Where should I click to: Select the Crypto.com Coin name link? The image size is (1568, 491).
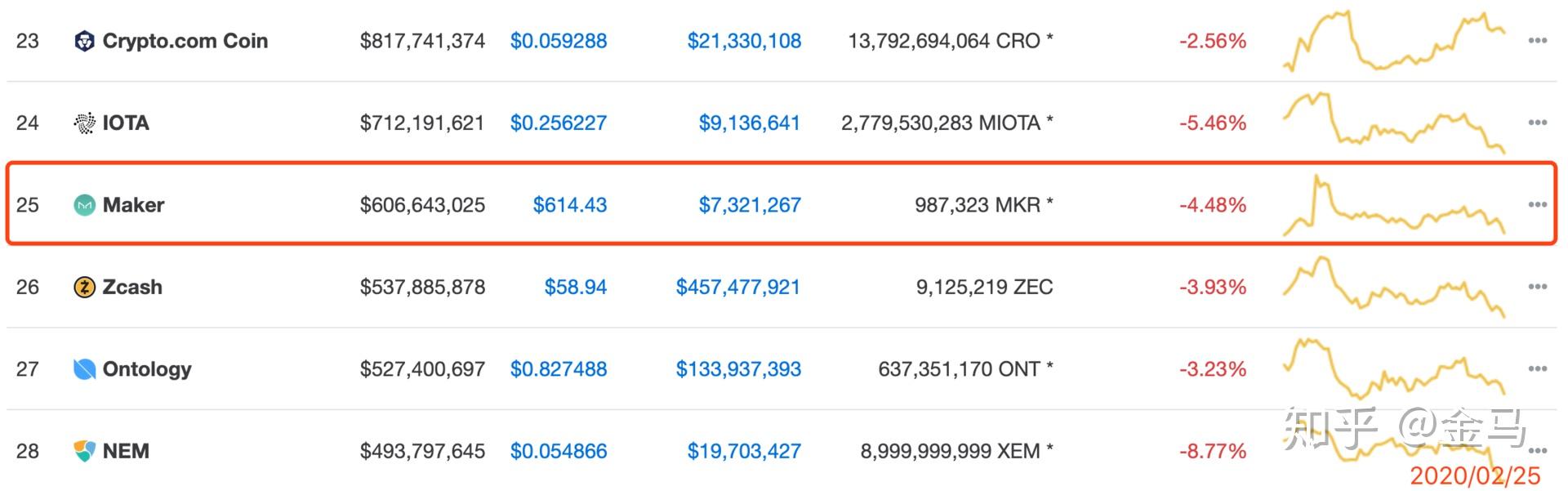click(185, 41)
